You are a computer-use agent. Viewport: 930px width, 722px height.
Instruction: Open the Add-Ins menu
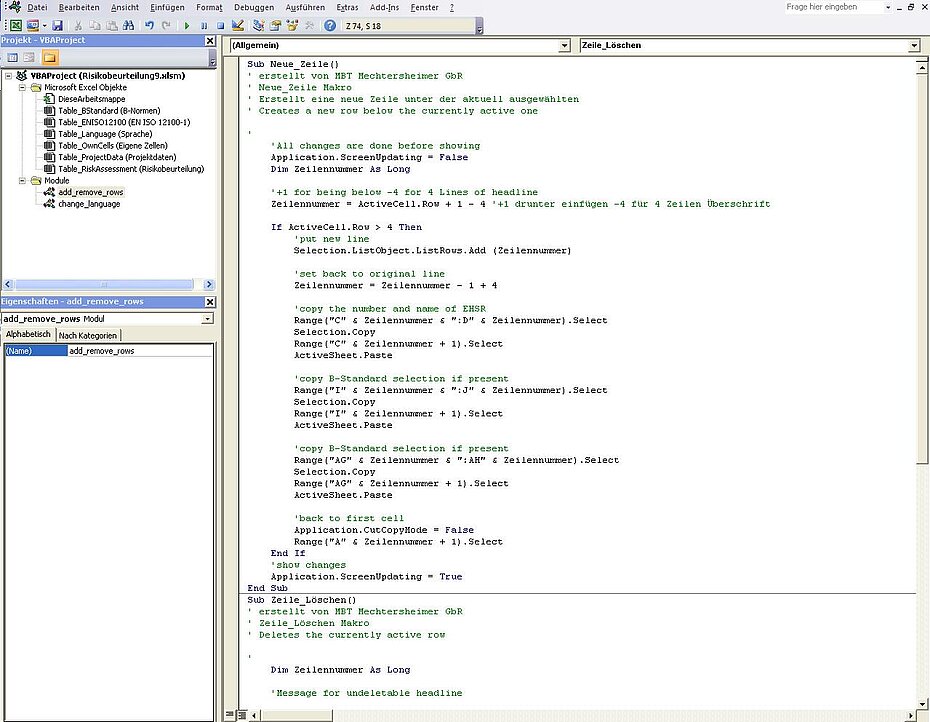pyautogui.click(x=384, y=7)
